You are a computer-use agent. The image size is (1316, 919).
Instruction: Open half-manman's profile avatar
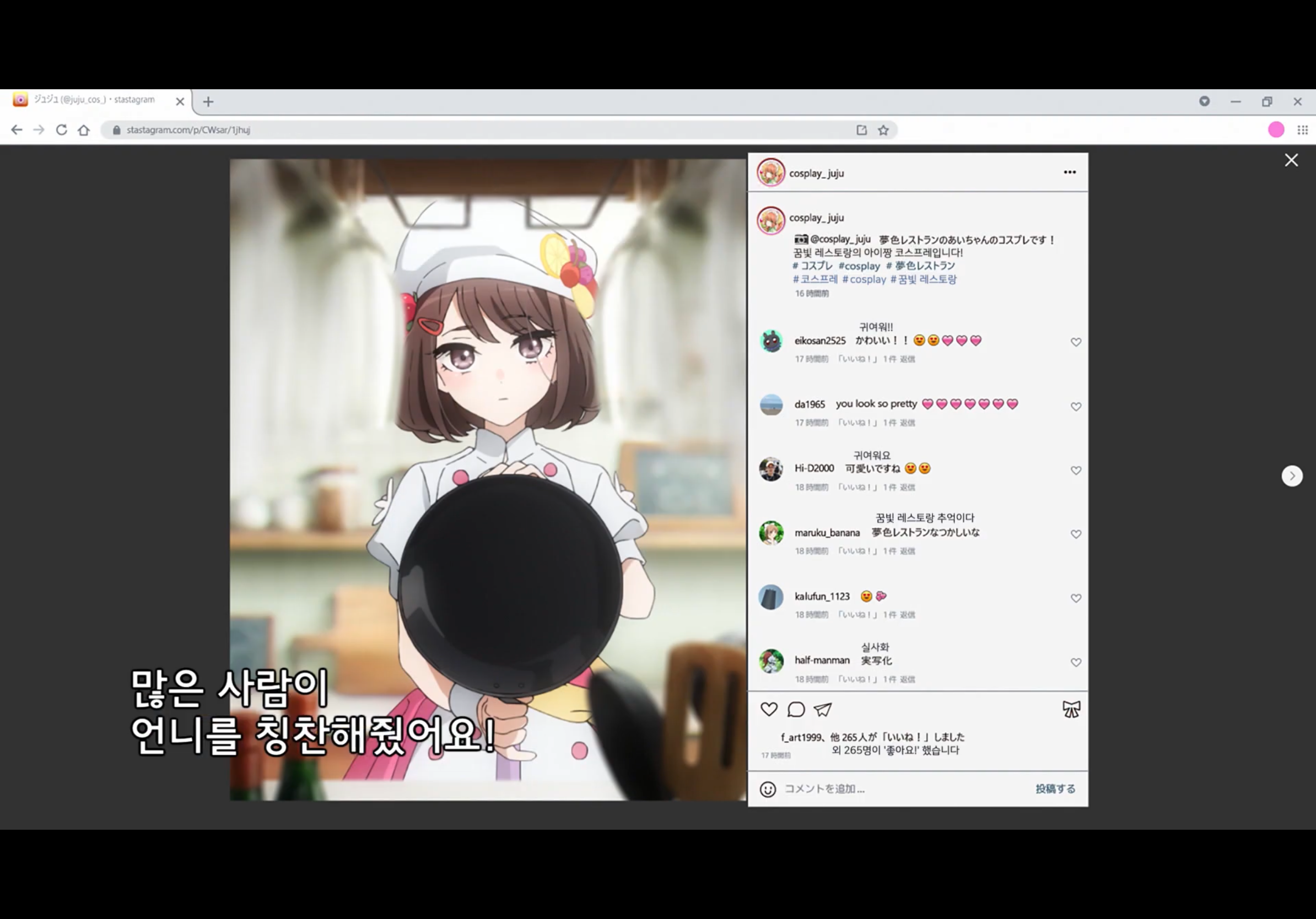point(771,661)
